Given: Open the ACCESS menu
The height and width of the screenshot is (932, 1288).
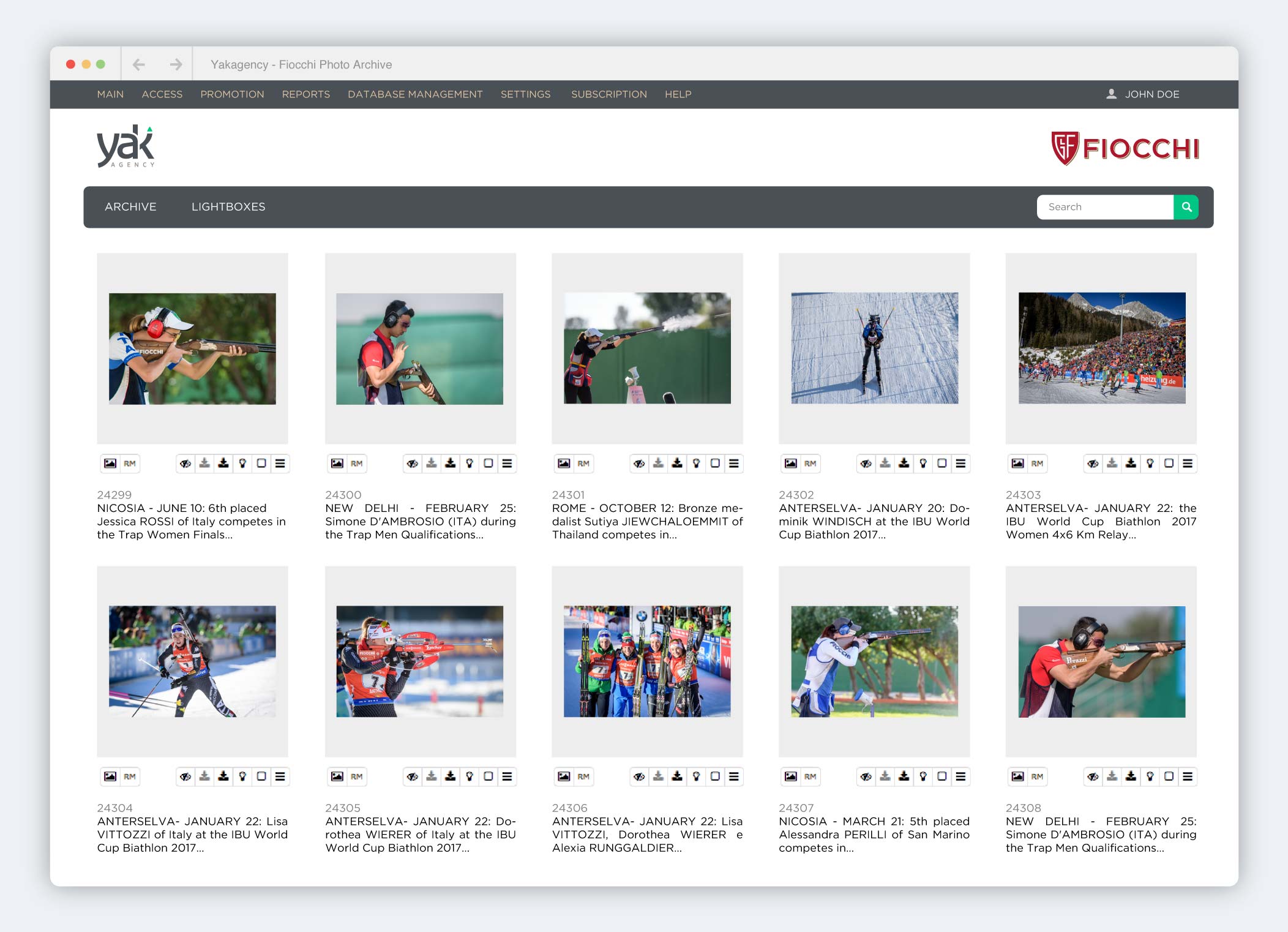Looking at the screenshot, I should tap(162, 94).
